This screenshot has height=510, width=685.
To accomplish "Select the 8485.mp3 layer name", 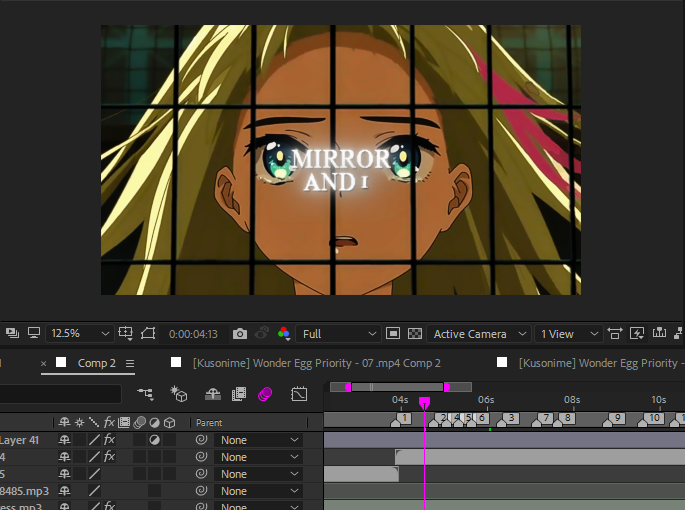I will coord(24,491).
